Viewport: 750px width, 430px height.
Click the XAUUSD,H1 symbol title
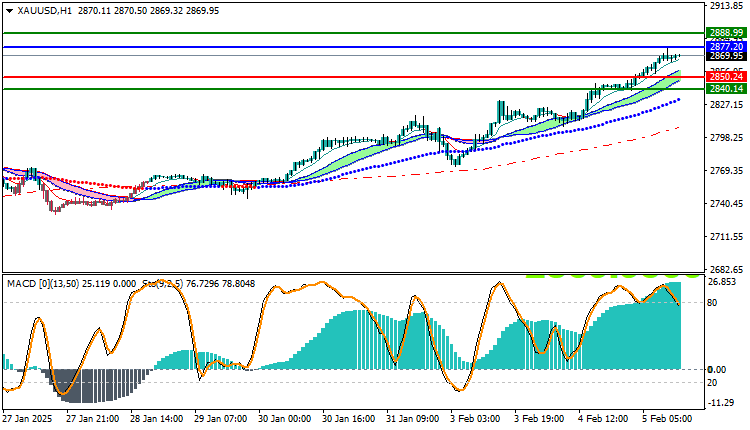pos(44,11)
